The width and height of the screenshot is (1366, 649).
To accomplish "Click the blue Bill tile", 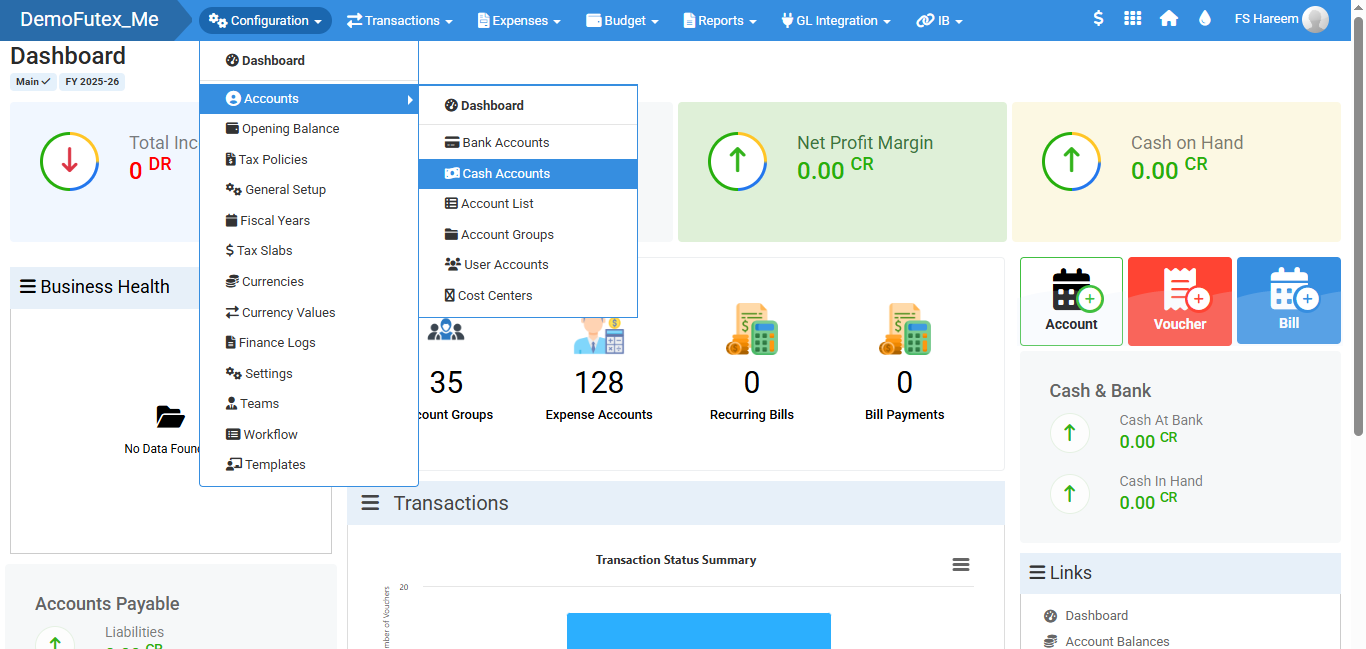I will click(1288, 301).
